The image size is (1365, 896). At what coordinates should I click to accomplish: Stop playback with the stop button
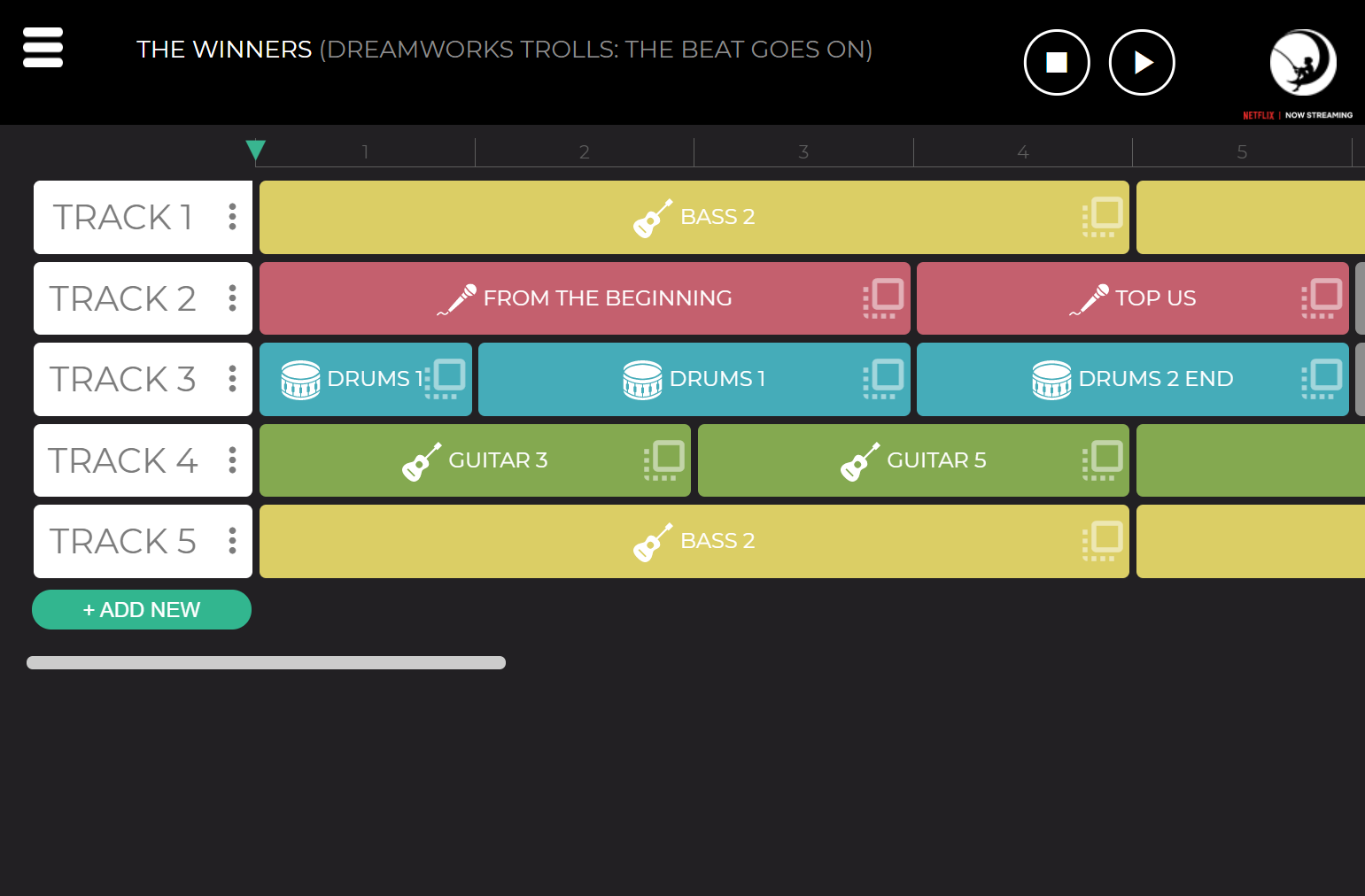click(x=1057, y=62)
